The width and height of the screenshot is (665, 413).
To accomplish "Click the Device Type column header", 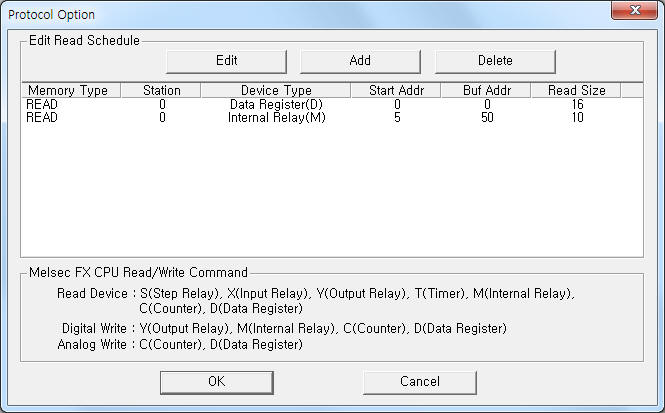I will point(275,91).
